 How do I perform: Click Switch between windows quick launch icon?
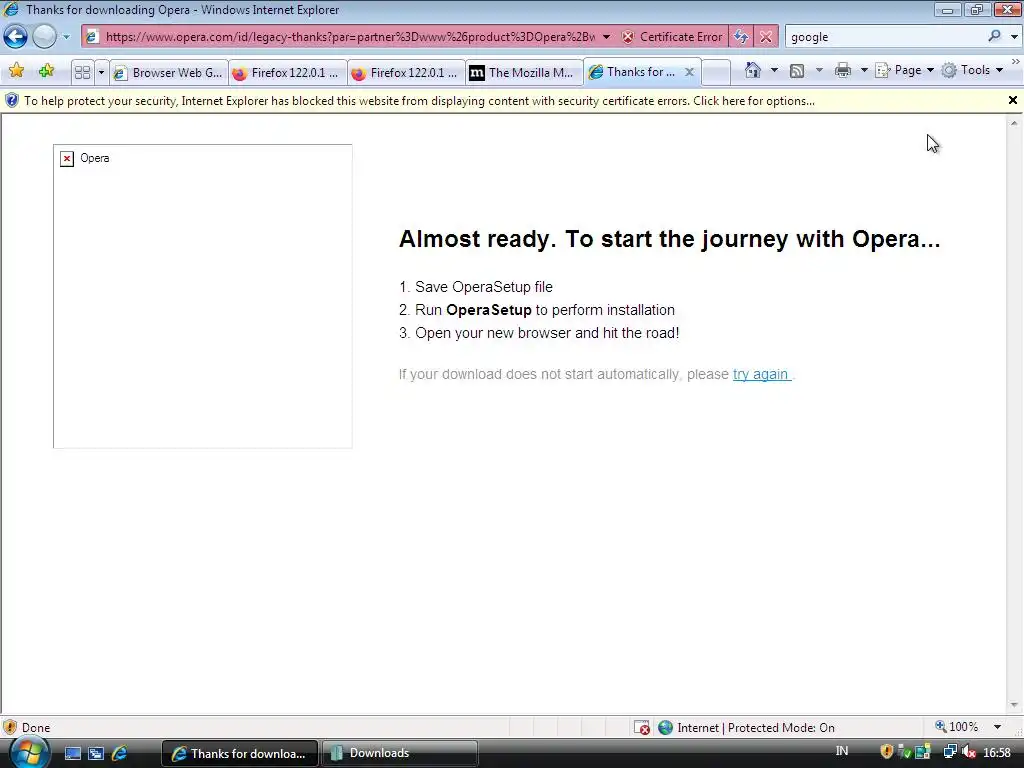click(96, 754)
